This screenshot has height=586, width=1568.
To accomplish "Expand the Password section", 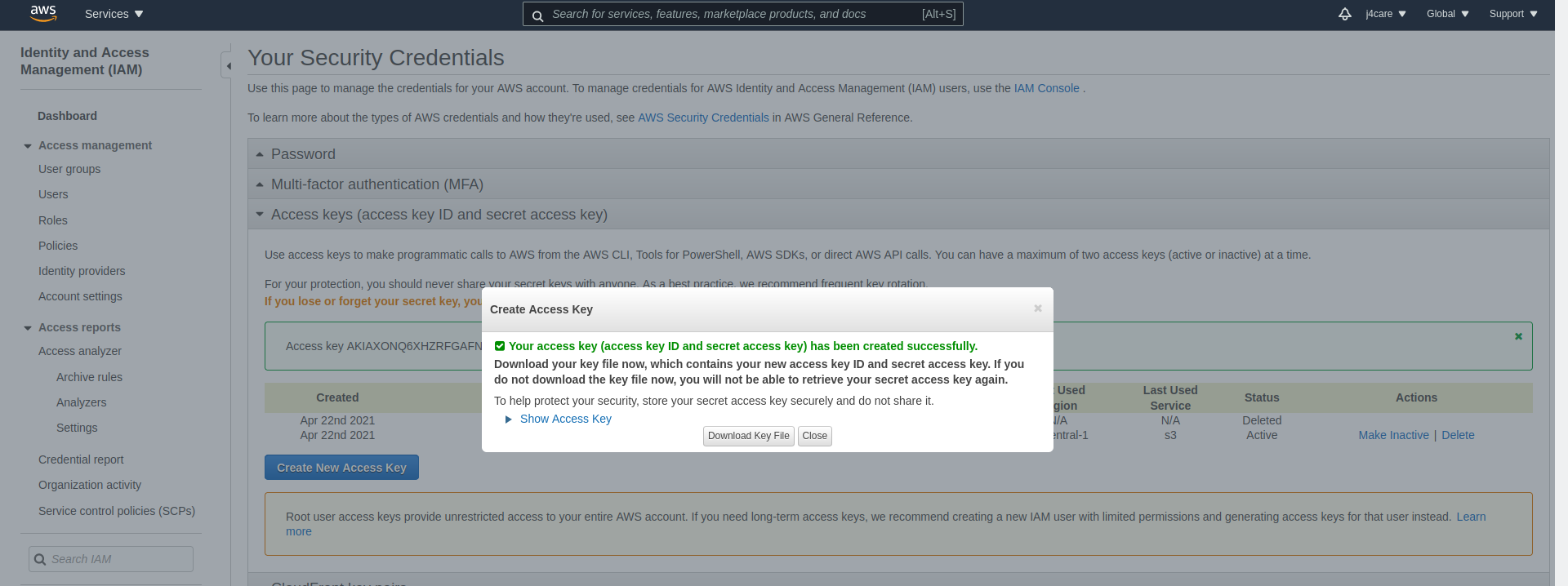I will [x=898, y=153].
